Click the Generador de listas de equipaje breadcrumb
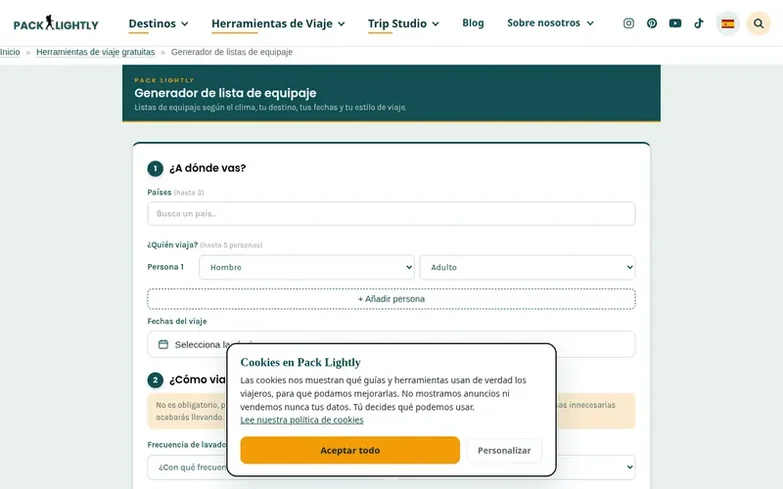This screenshot has height=489, width=783. pyautogui.click(x=232, y=52)
